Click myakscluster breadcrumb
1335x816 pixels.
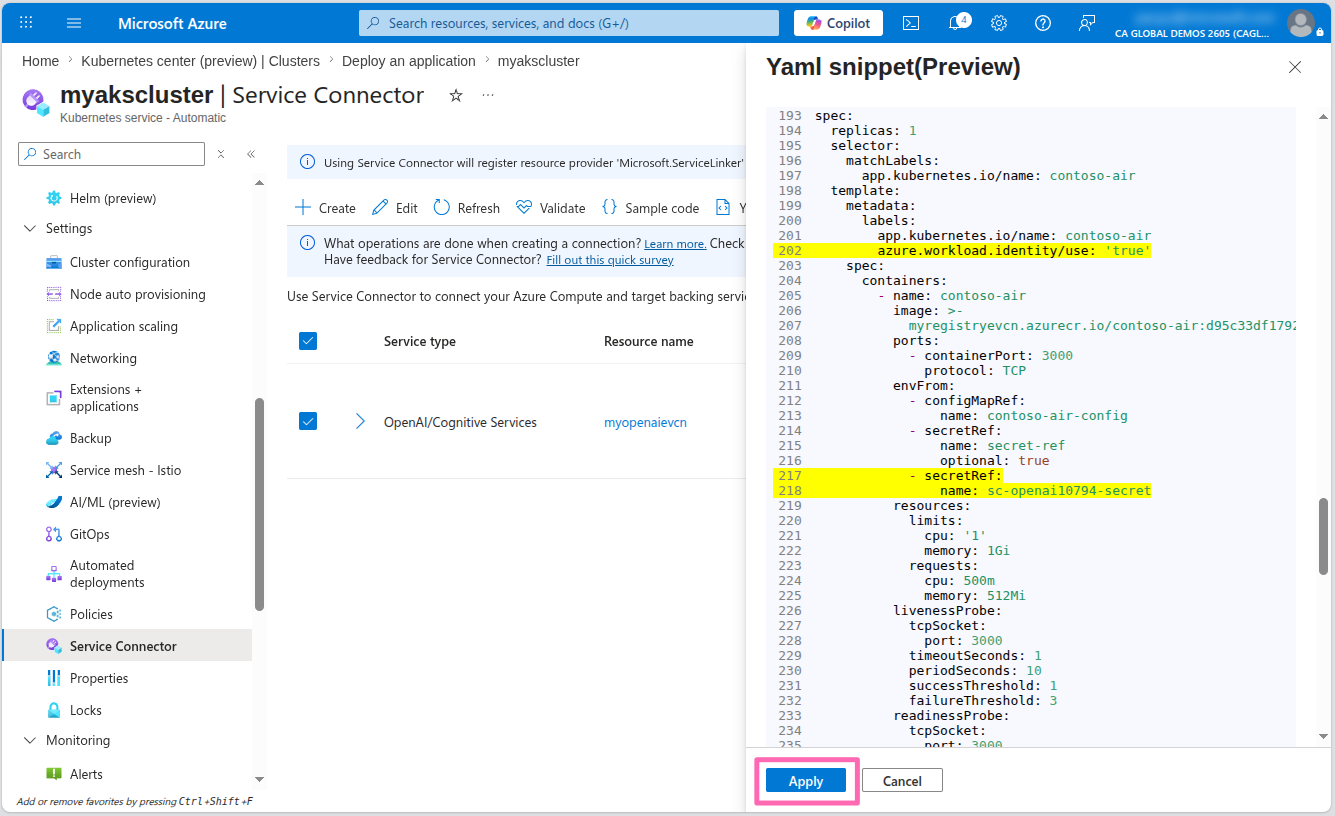(x=538, y=61)
